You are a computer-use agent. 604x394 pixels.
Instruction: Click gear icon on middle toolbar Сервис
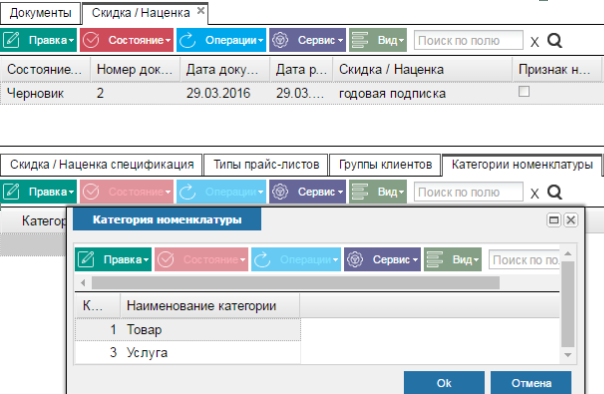pyautogui.click(x=280, y=191)
